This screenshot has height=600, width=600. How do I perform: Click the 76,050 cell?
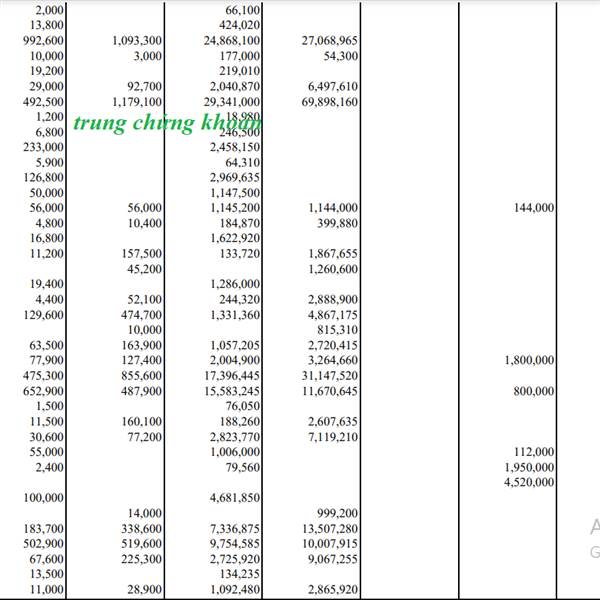243,406
